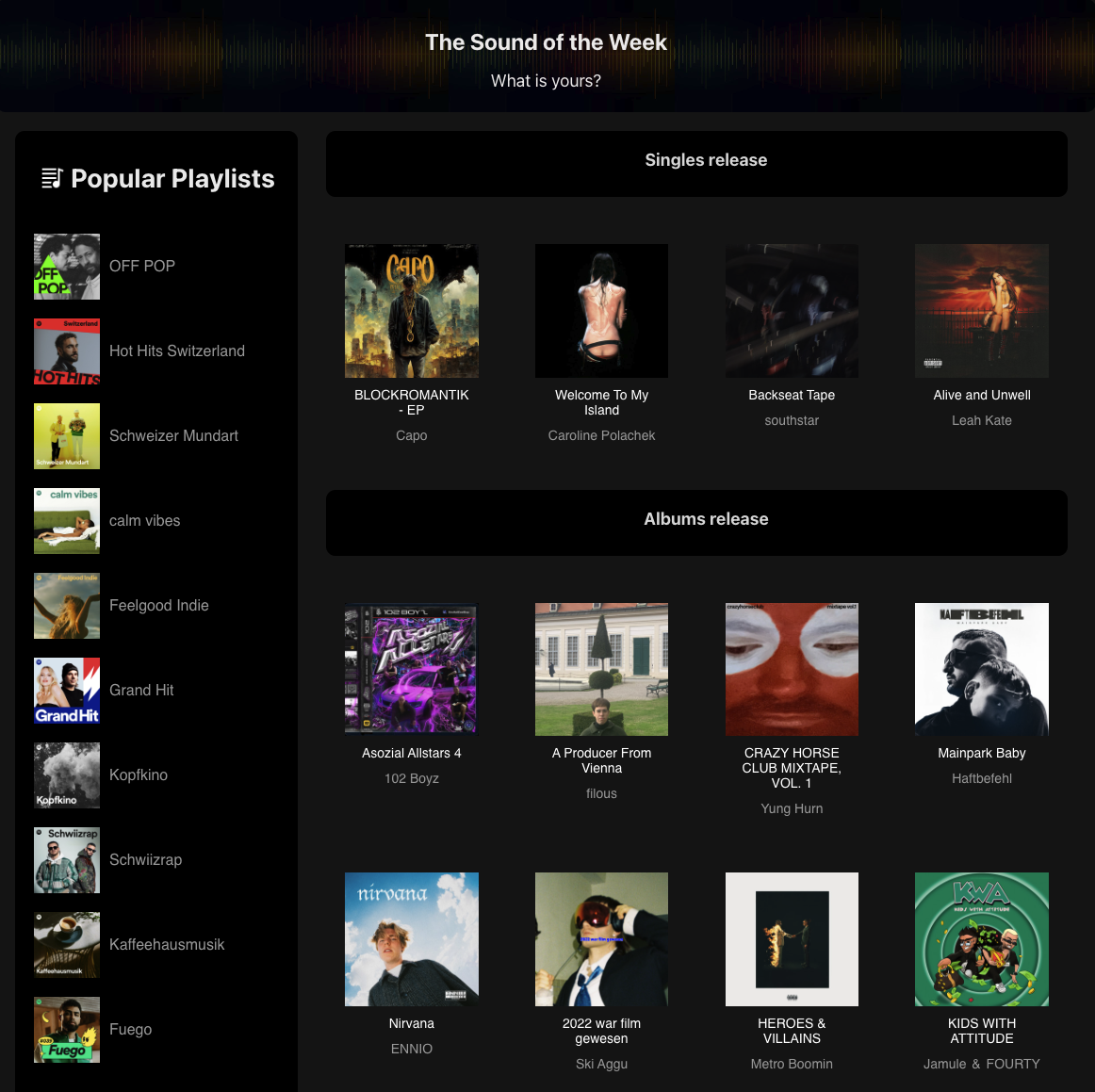1095x1092 pixels.
Task: Open HEROES & VILLAINS album cover
Action: point(792,939)
